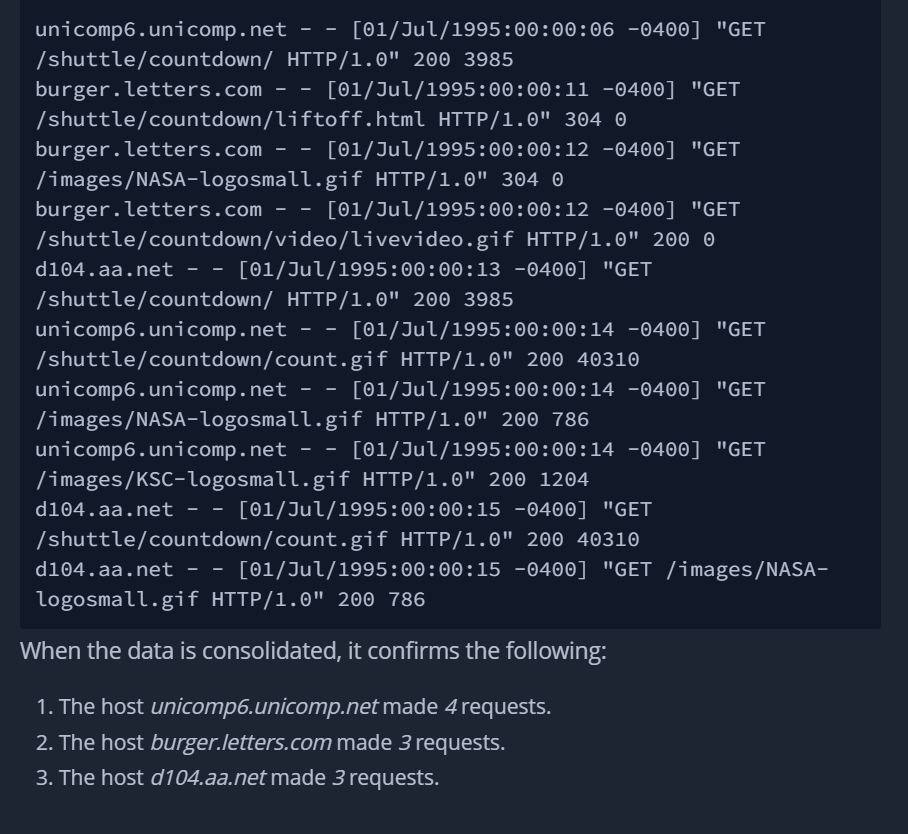Viewport: 908px width, 834px height.
Task: Click the NASA-logosmall.gif line with status 304
Action: pyautogui.click(x=299, y=180)
